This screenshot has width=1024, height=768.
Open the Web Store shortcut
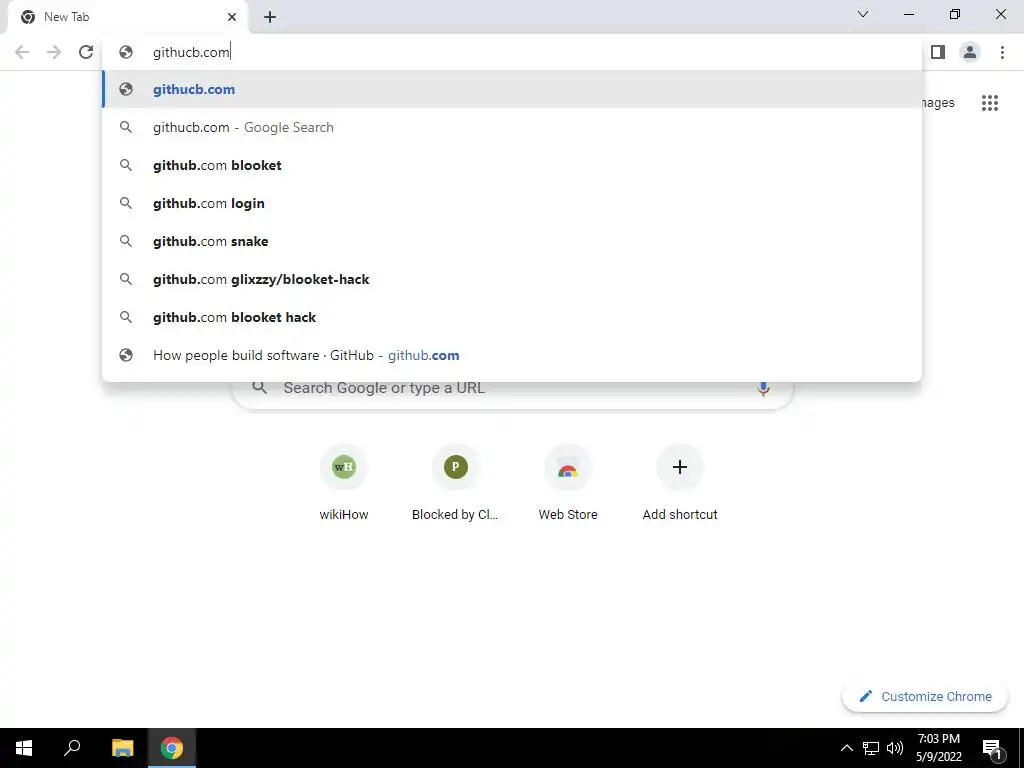coord(568,483)
